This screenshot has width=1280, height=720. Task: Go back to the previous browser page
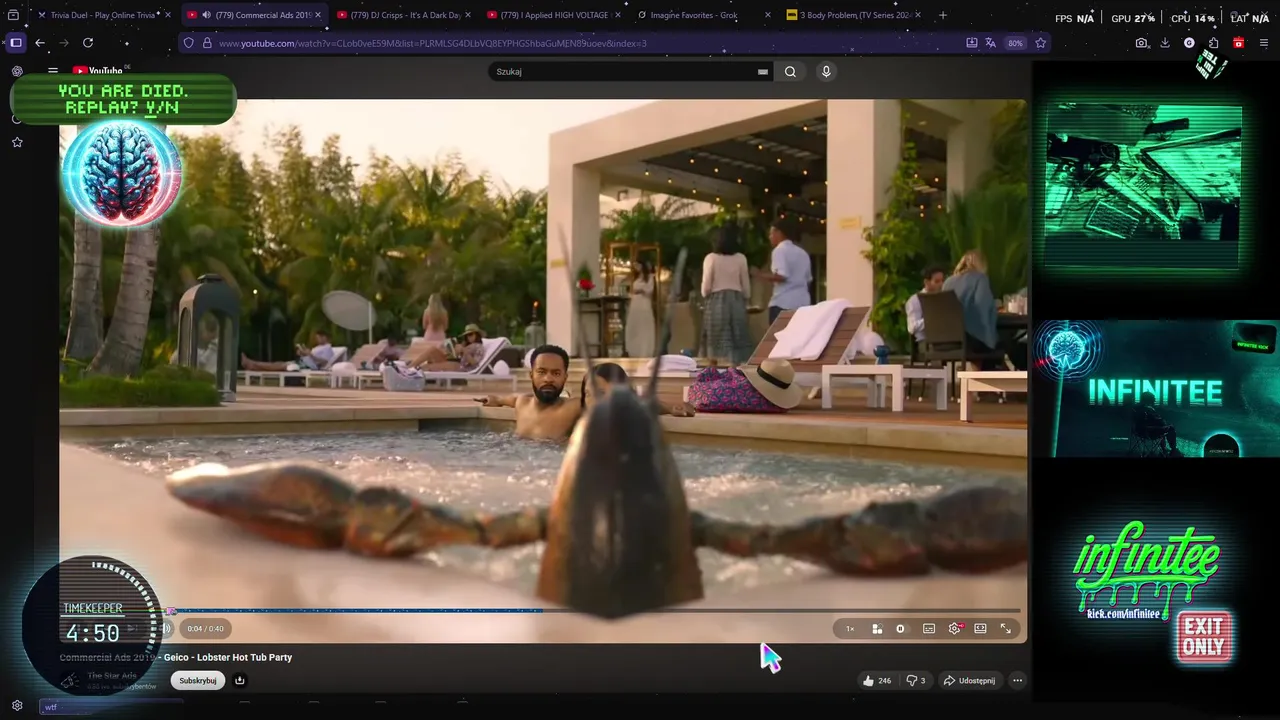click(40, 43)
